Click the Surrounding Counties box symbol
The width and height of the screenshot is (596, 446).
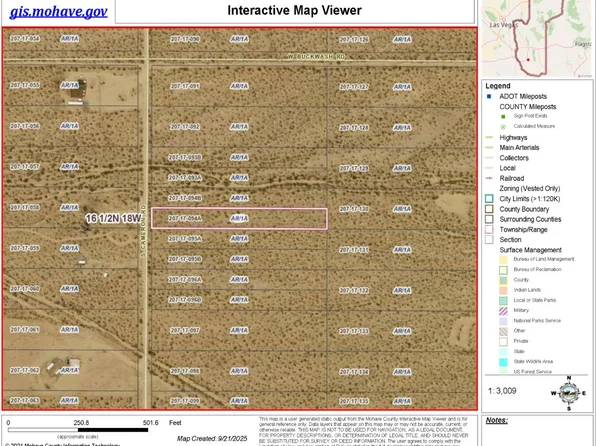(x=489, y=219)
